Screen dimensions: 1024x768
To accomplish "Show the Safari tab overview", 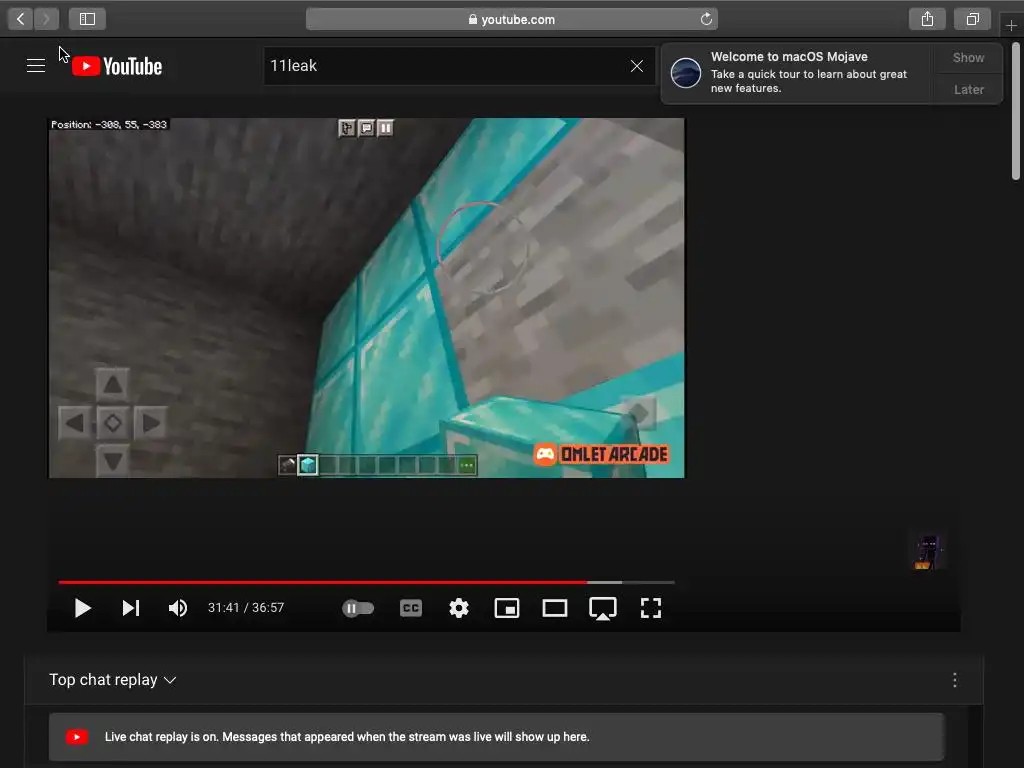I will tap(973, 19).
